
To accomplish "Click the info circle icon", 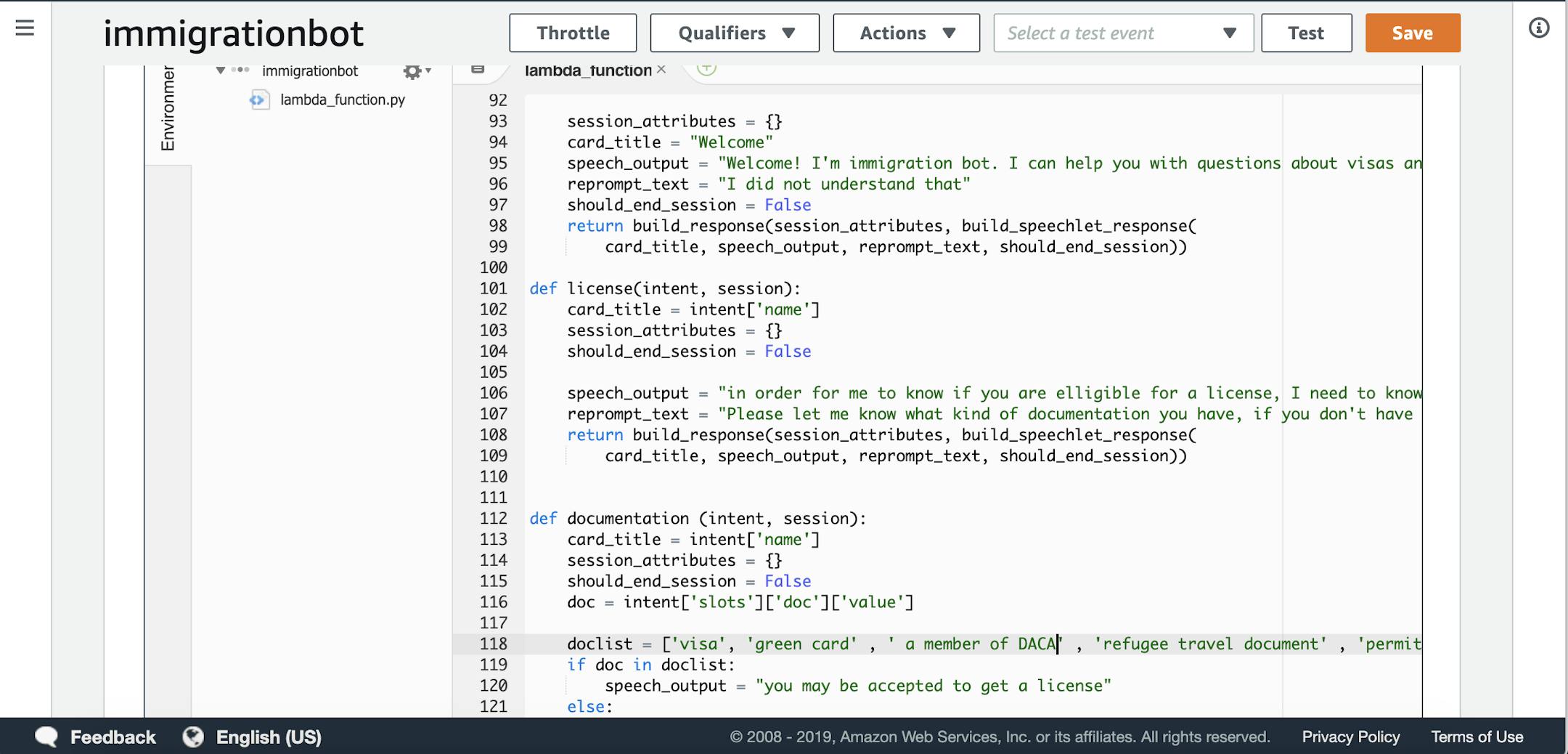I will (1538, 28).
